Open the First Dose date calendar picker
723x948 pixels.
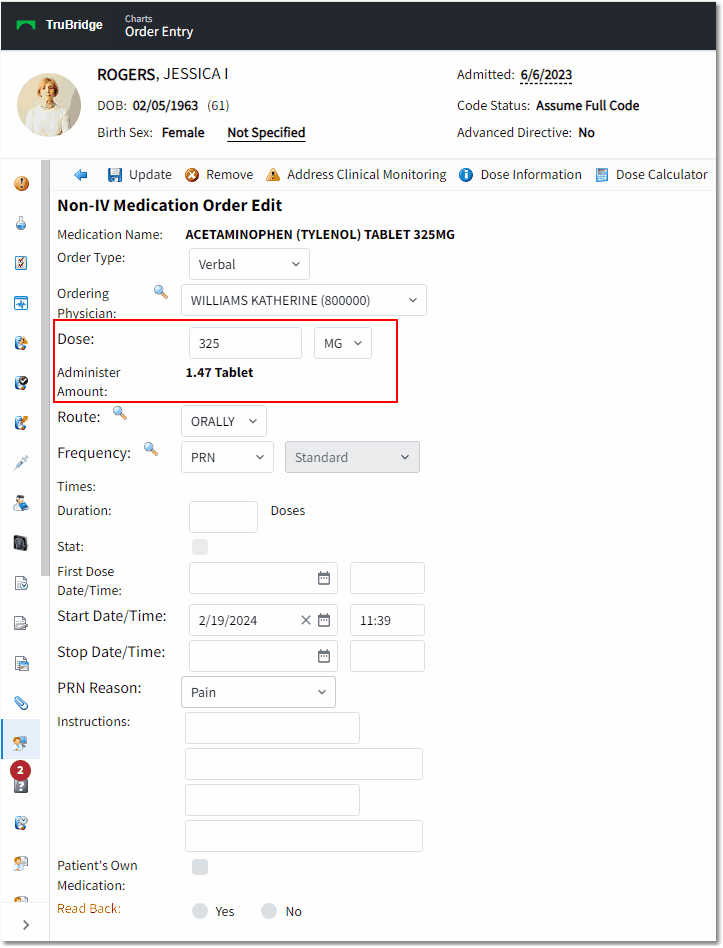tap(324, 578)
